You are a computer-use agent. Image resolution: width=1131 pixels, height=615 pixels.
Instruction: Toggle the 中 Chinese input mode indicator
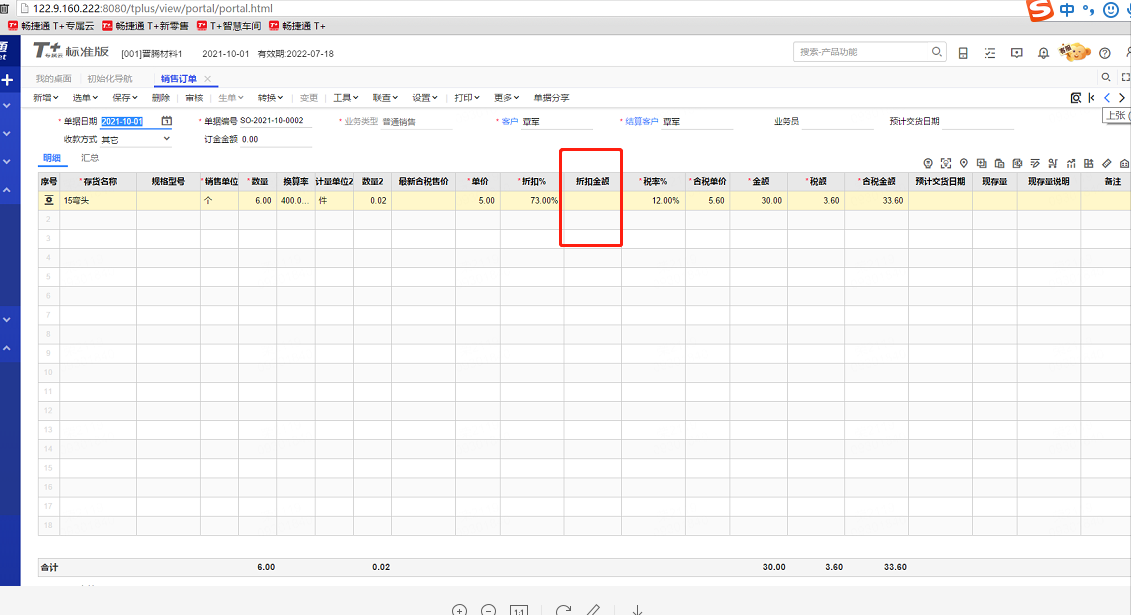(x=1067, y=9)
